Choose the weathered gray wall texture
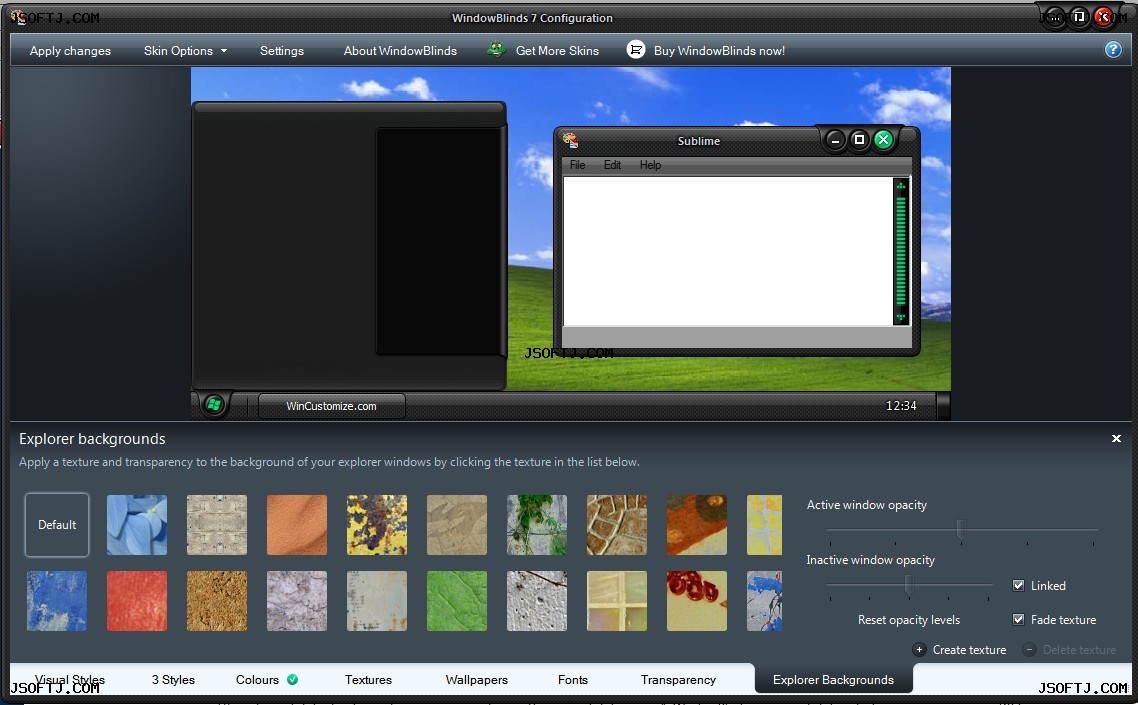 point(377,600)
